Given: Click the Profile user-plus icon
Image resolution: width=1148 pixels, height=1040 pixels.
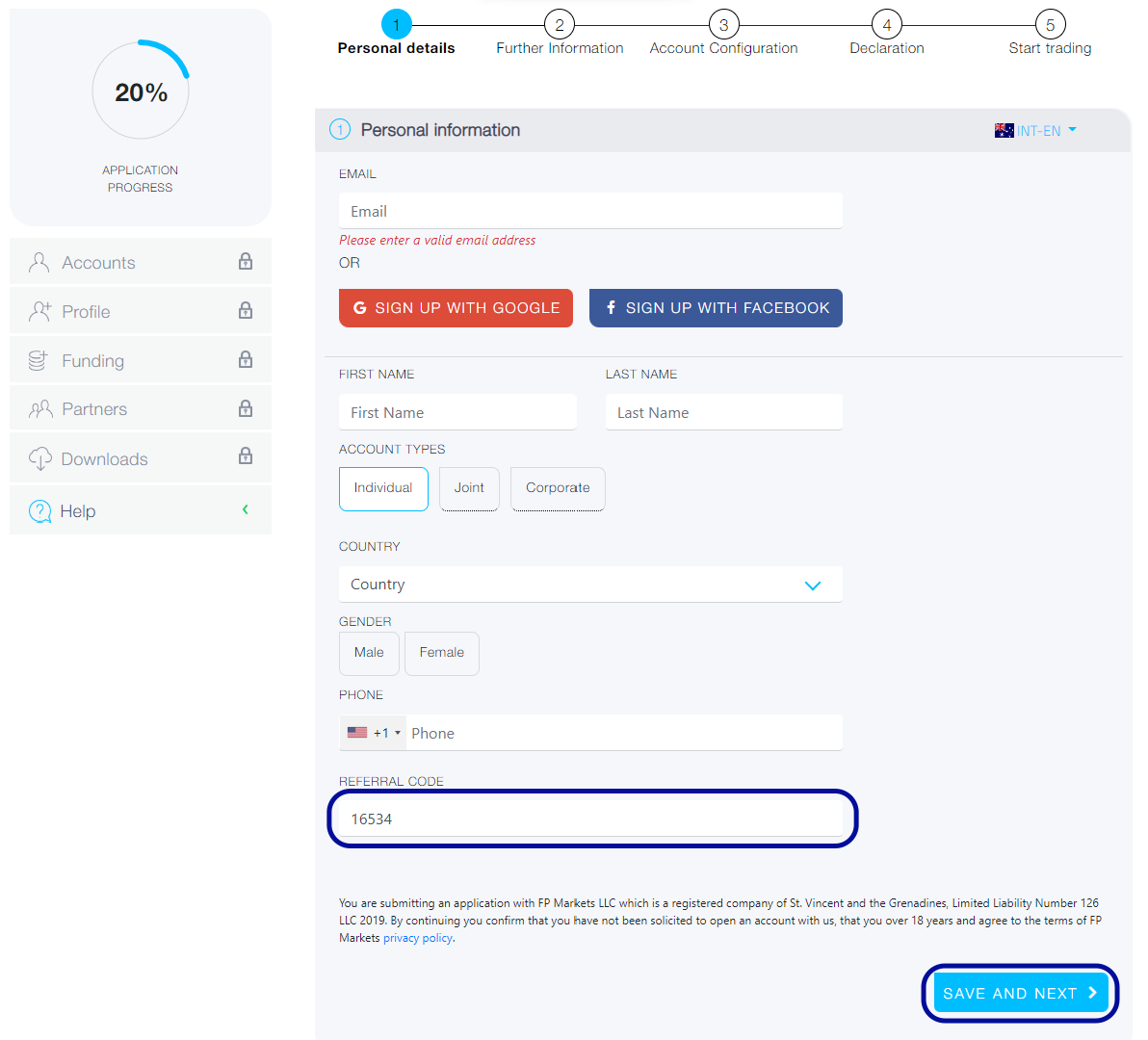Looking at the screenshot, I should tap(39, 312).
